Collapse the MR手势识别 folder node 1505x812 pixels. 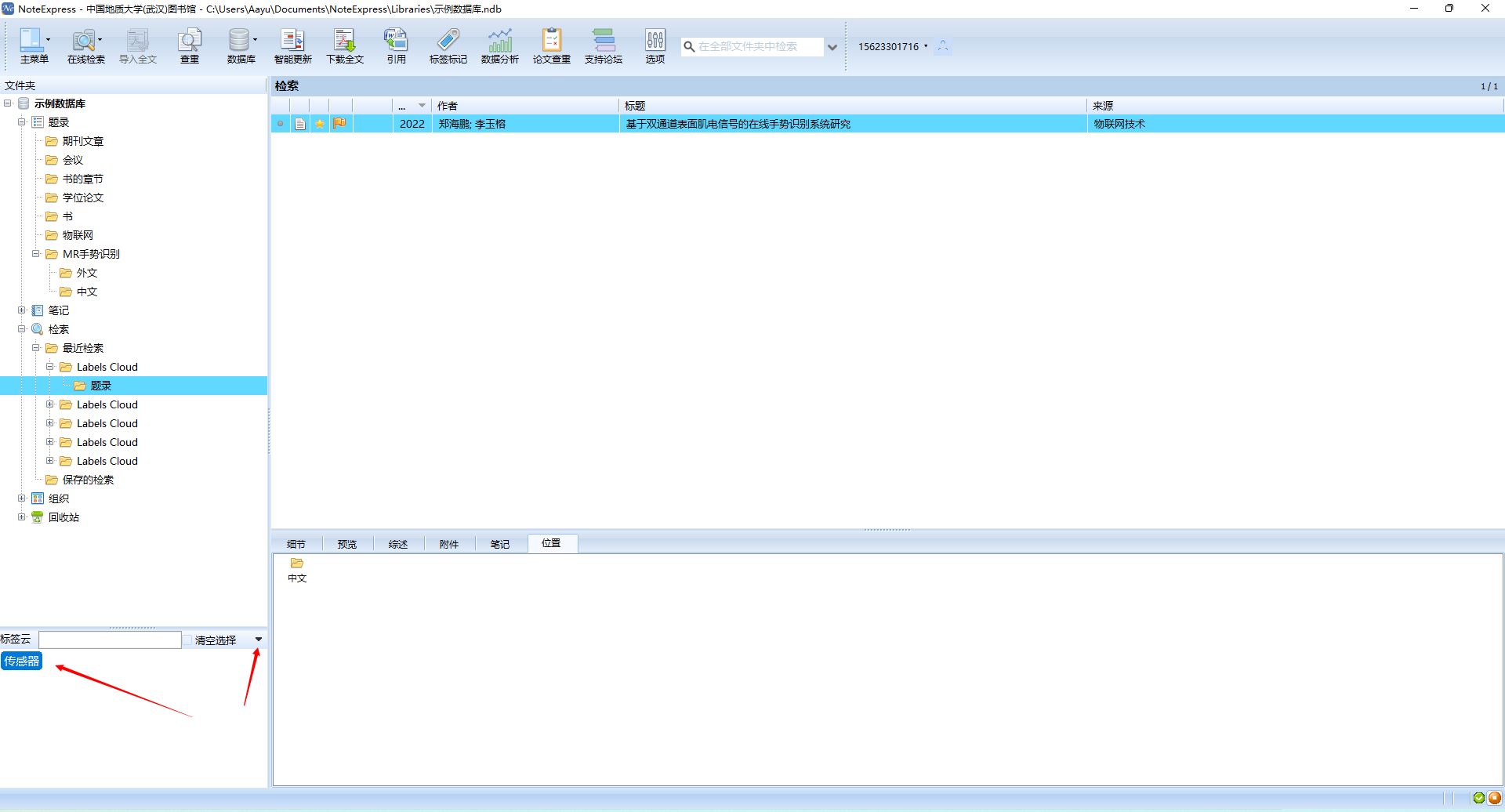[36, 254]
